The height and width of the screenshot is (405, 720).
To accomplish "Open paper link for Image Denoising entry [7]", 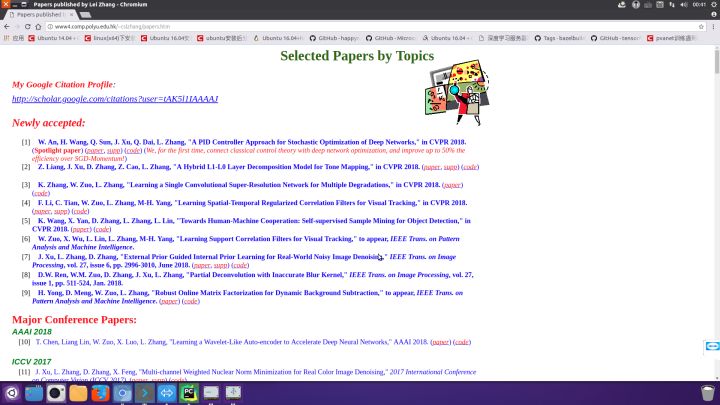I will click(202, 265).
